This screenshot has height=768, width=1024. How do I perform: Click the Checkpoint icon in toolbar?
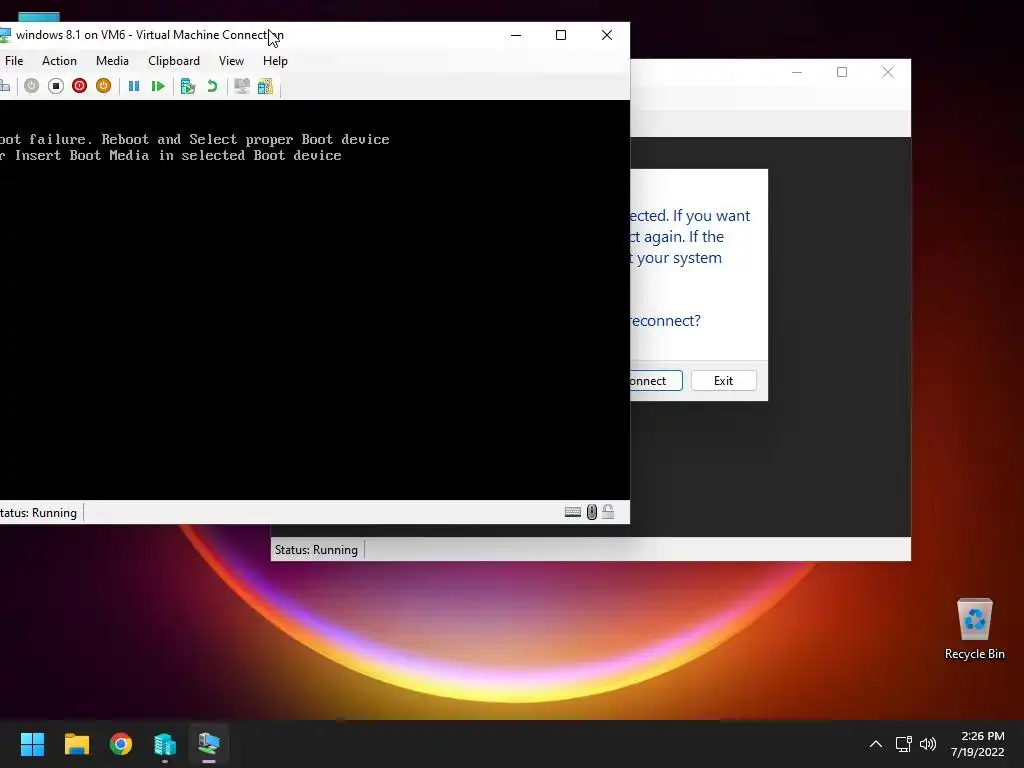pyautogui.click(x=188, y=86)
